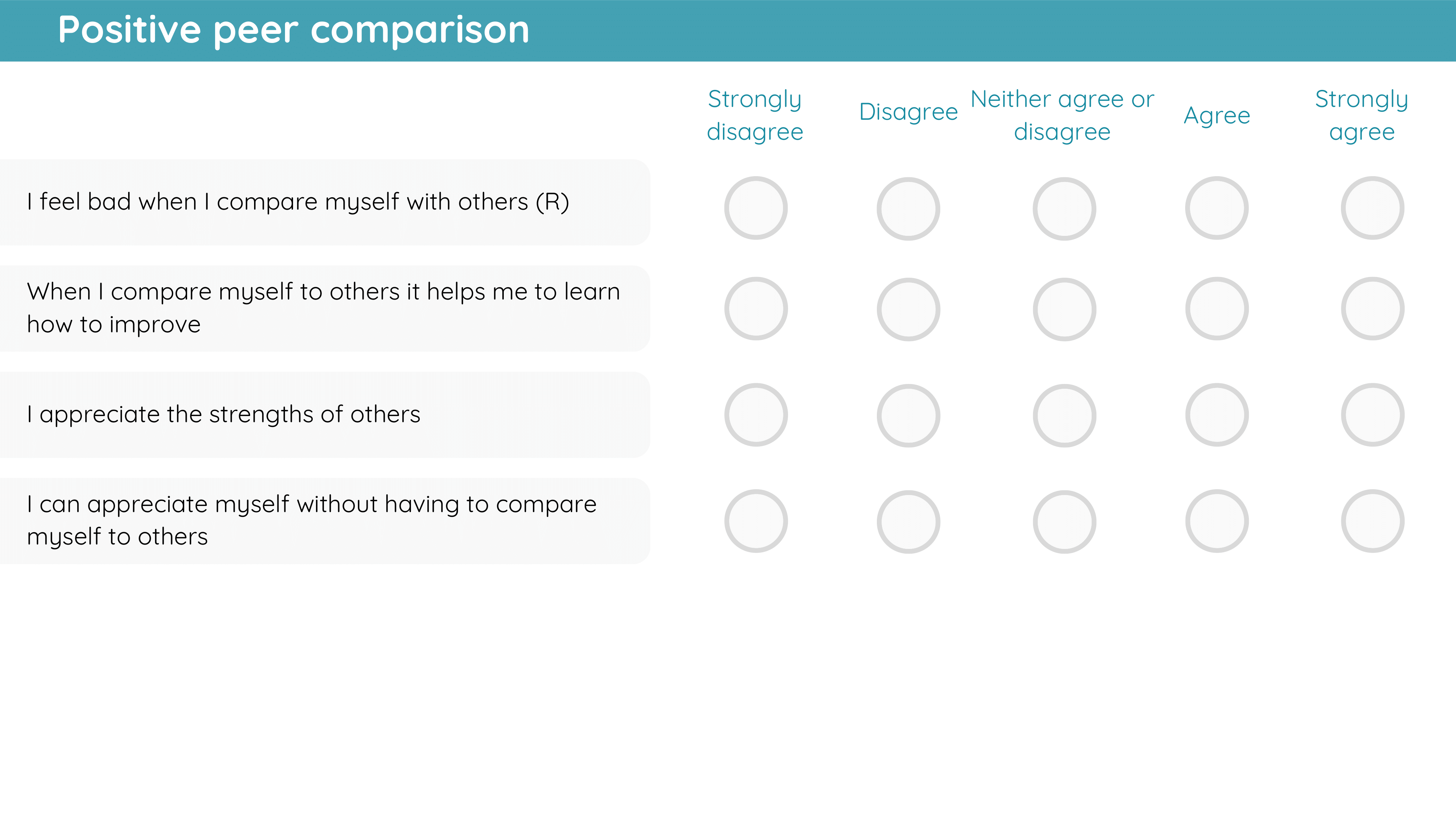Pick Neither option for 'helps me to learn' statement

(x=1064, y=309)
